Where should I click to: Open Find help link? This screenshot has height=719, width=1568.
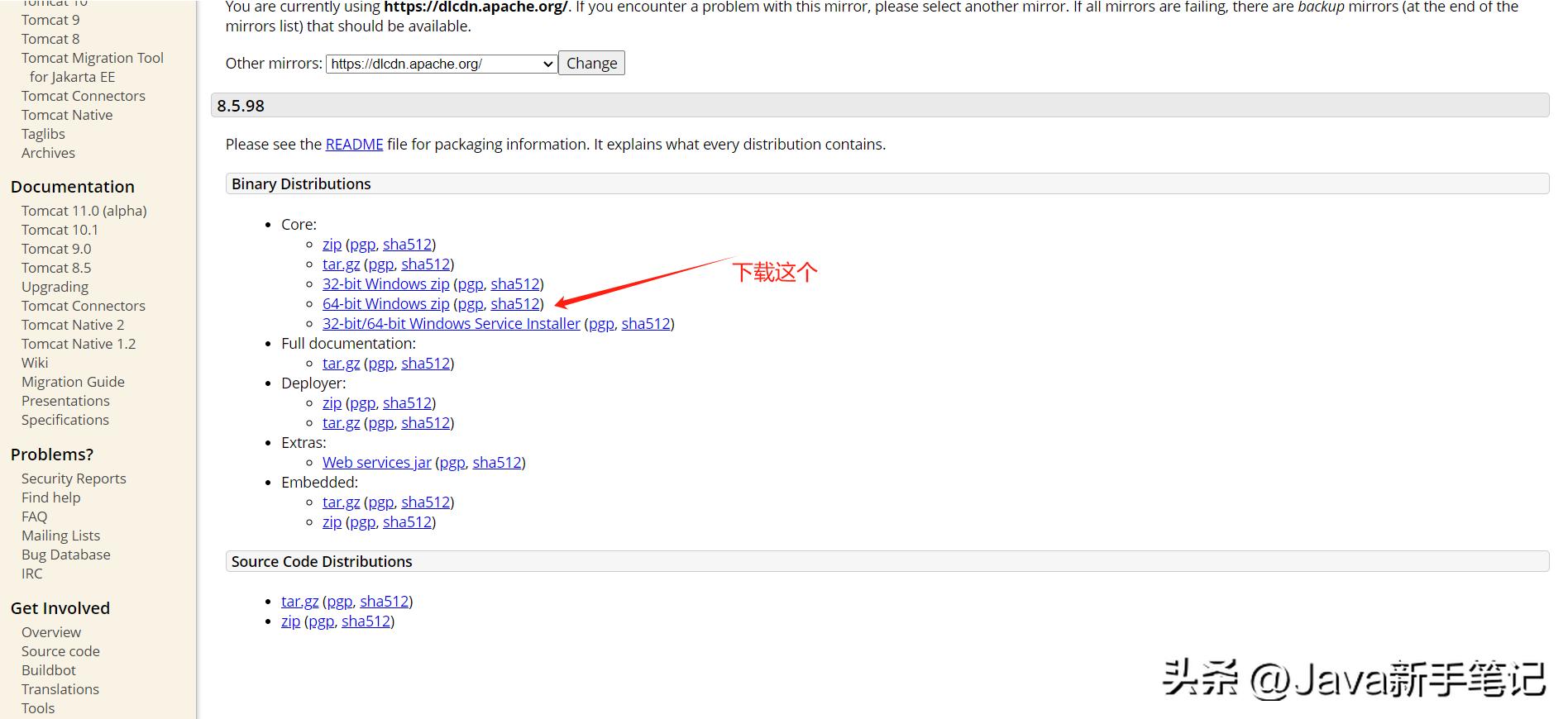pos(51,498)
